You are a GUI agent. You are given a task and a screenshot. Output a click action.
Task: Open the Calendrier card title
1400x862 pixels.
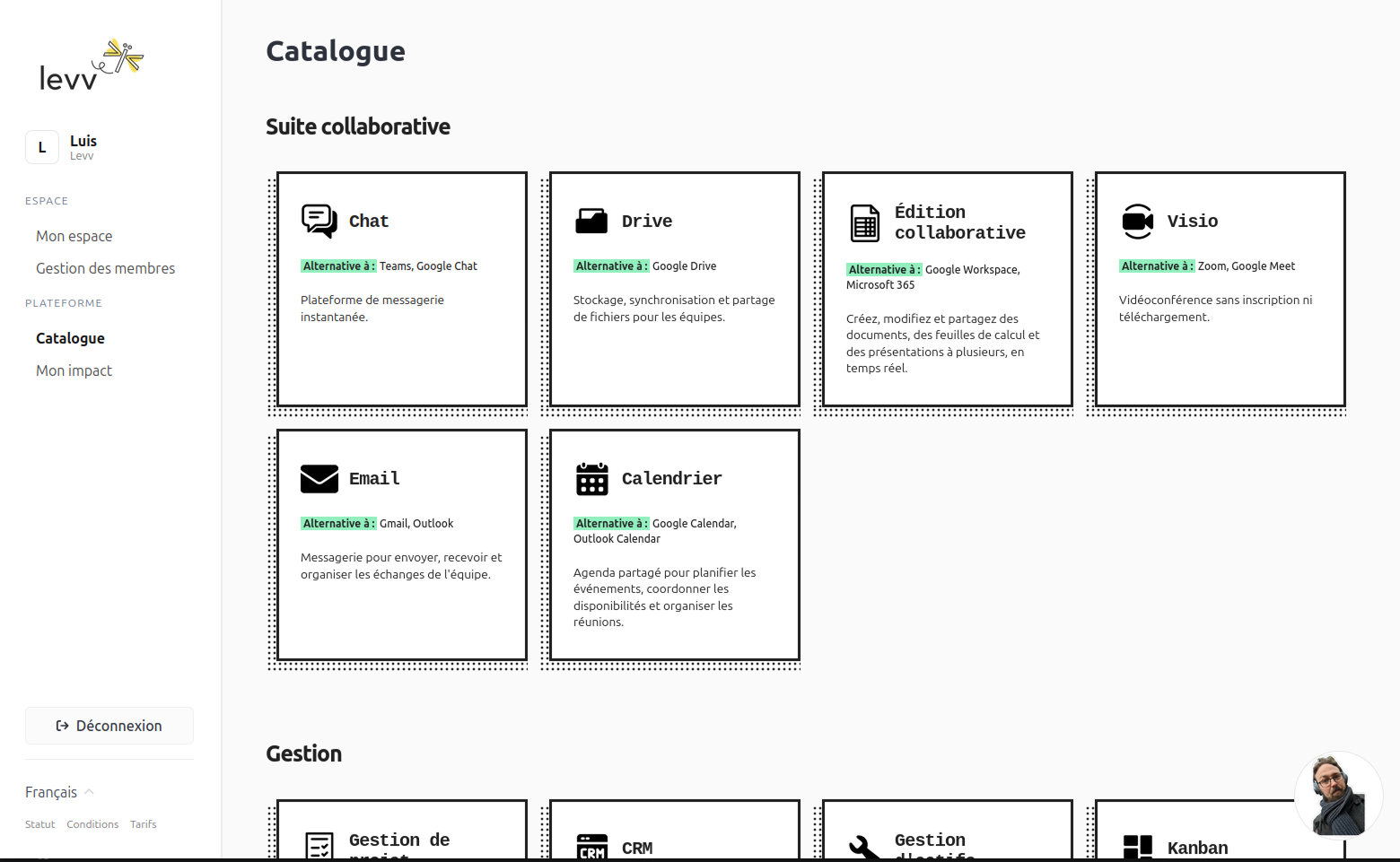click(x=672, y=478)
